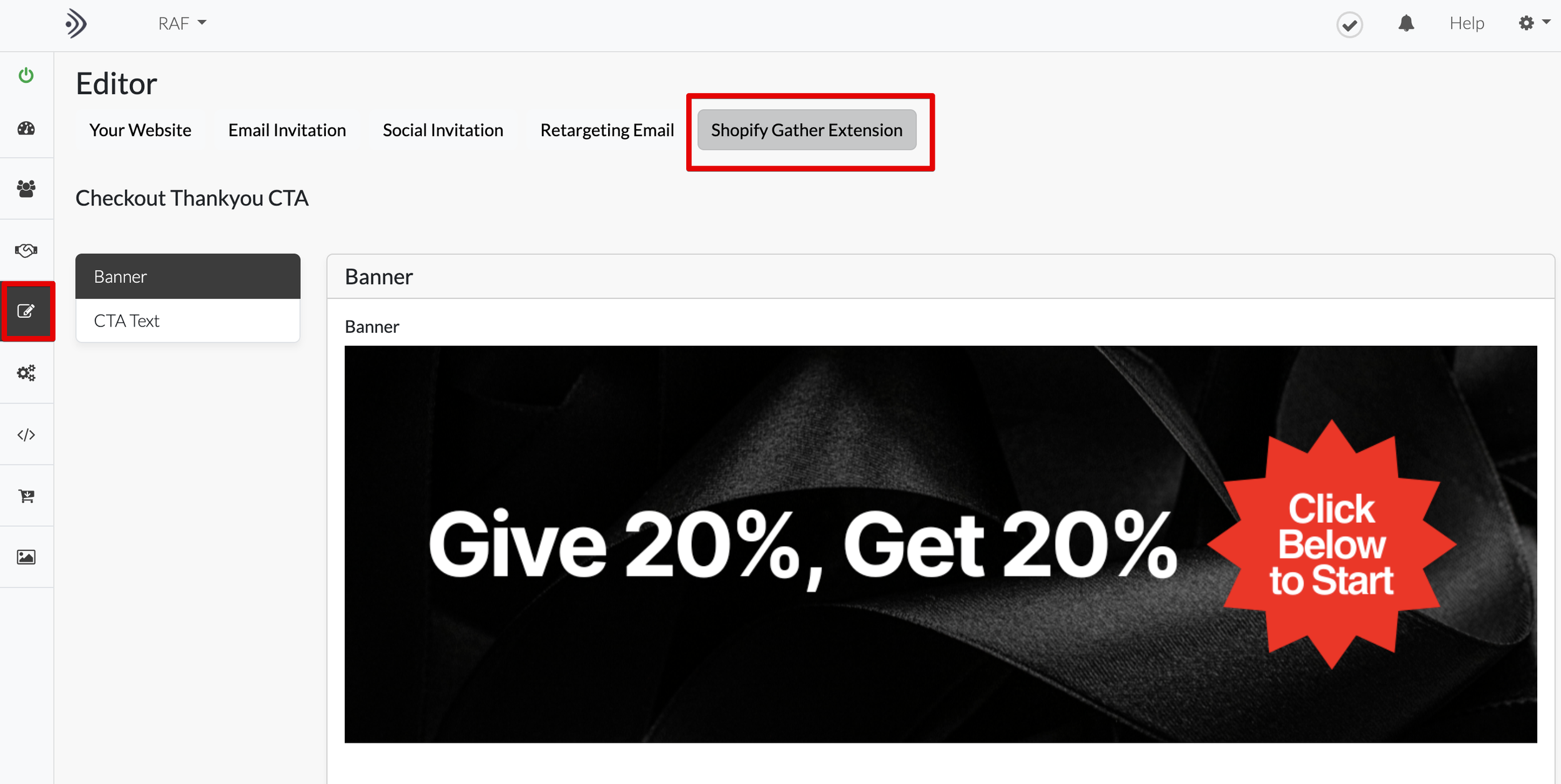Switch to the Your Website tab
1561x784 pixels.
pyautogui.click(x=140, y=130)
